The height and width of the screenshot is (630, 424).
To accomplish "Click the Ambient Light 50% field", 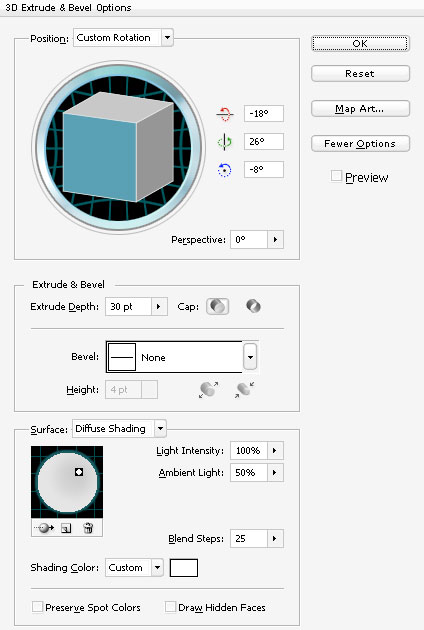I will pos(249,472).
